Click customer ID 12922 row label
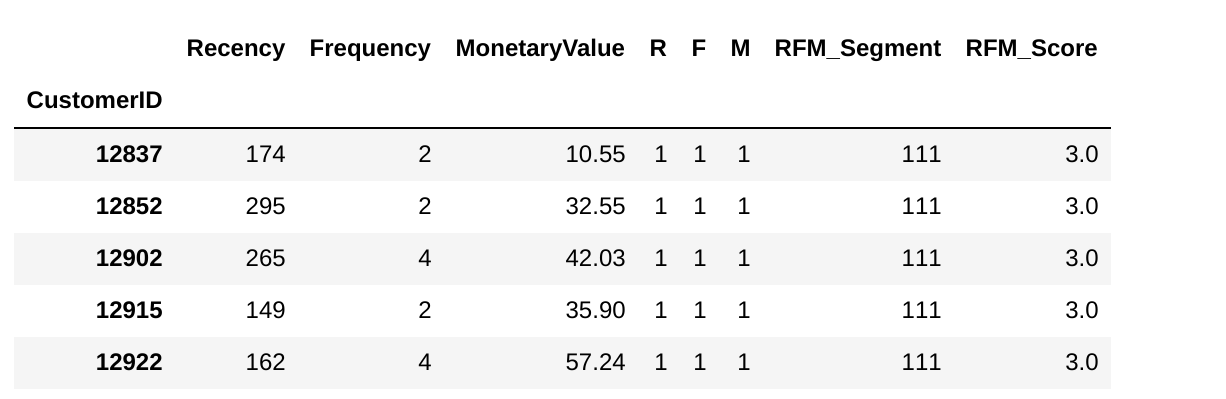 tap(129, 362)
